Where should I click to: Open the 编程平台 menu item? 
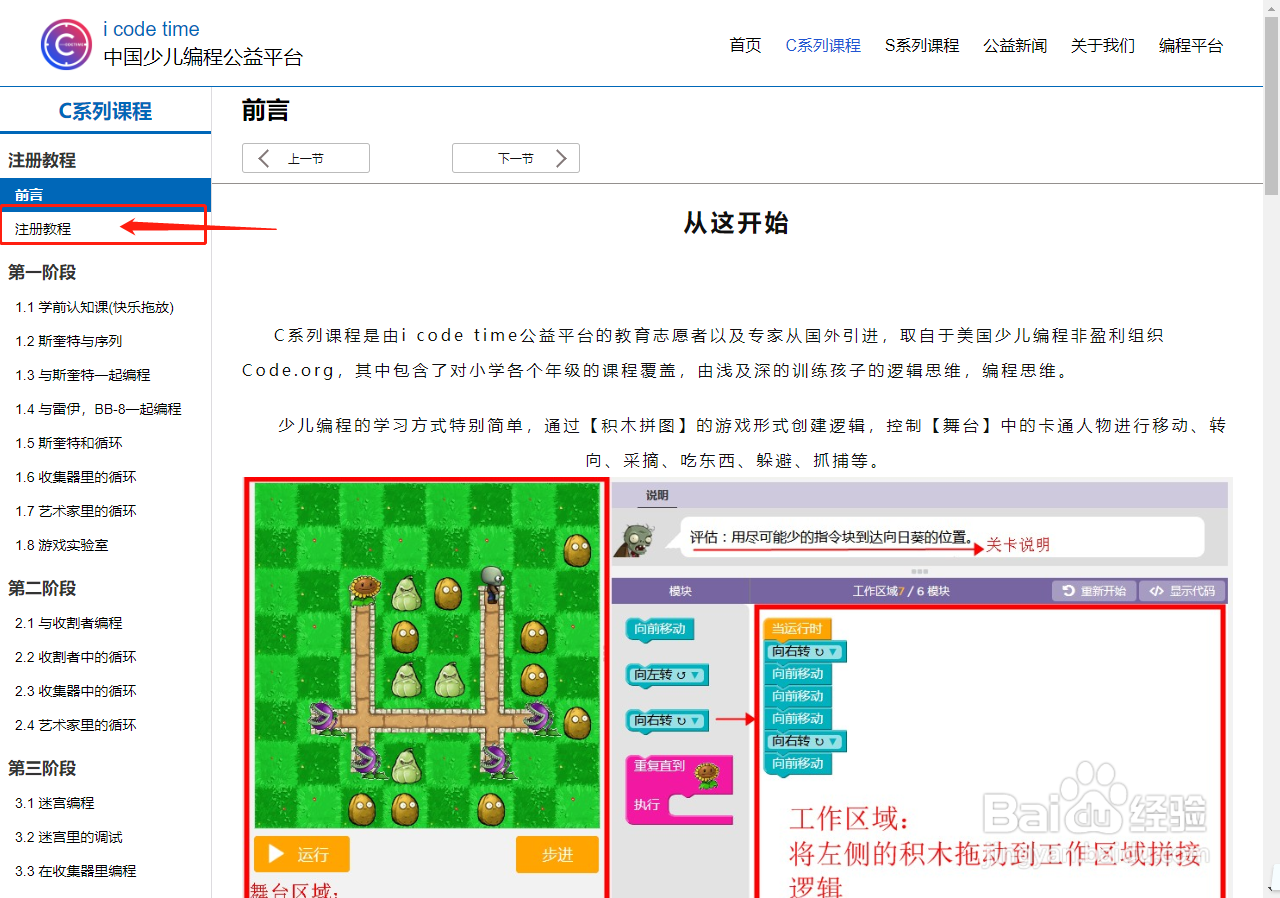click(1191, 45)
